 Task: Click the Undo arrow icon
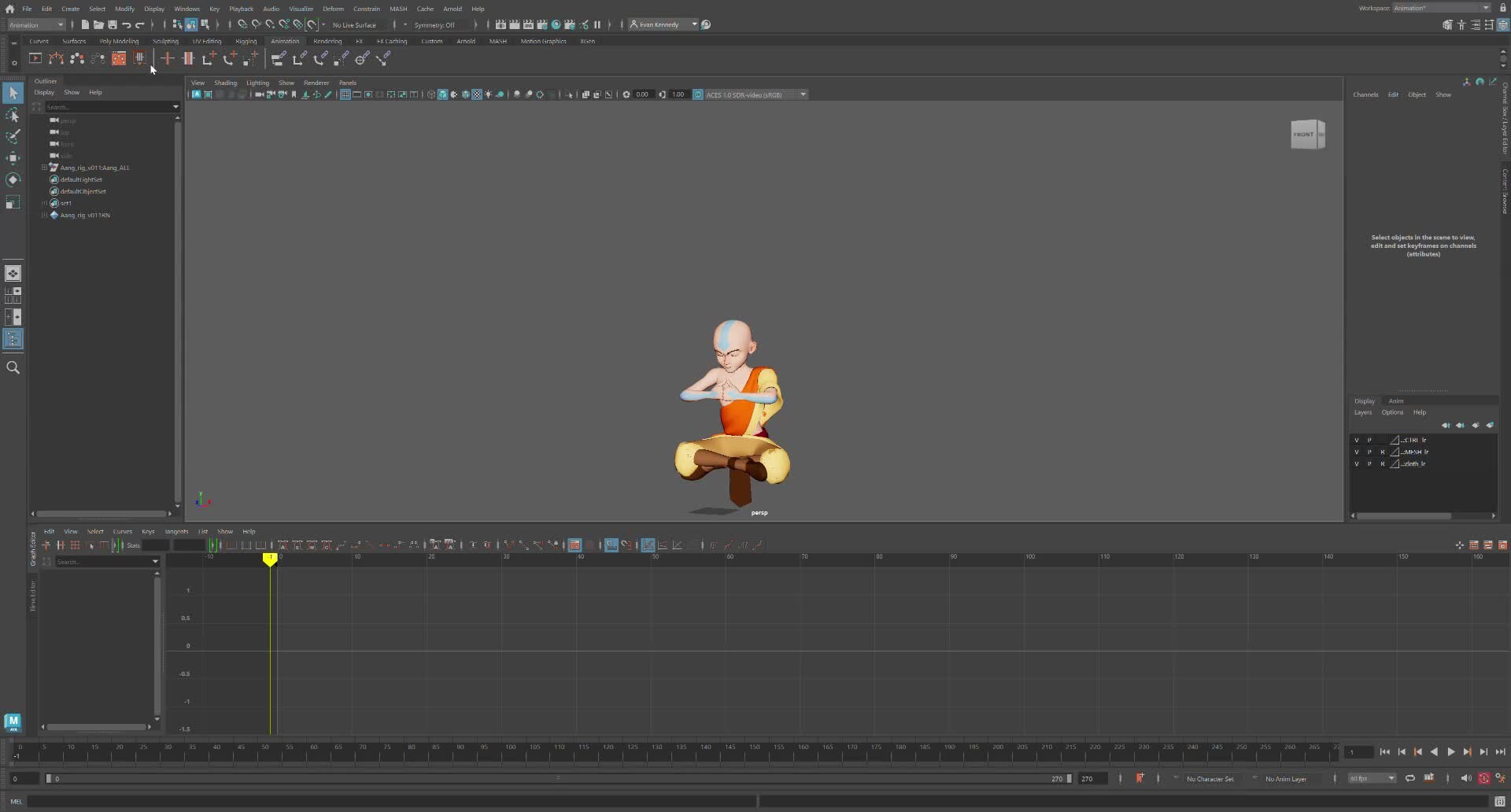click(x=126, y=25)
